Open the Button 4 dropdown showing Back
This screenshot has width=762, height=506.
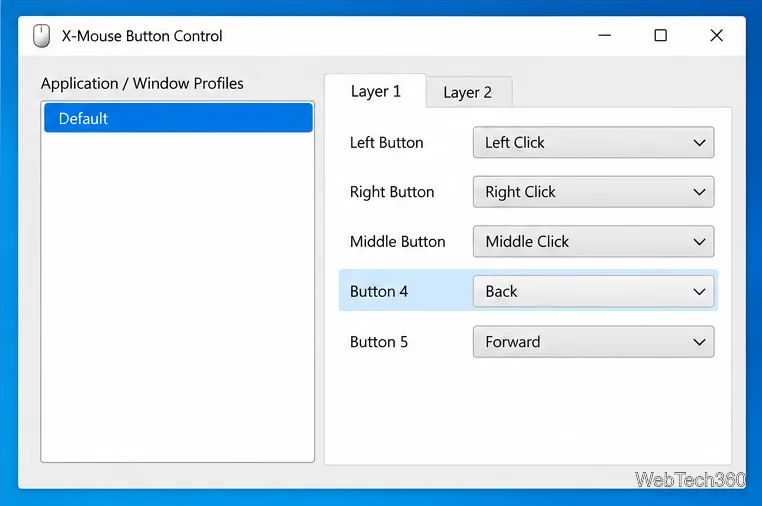[x=593, y=292]
